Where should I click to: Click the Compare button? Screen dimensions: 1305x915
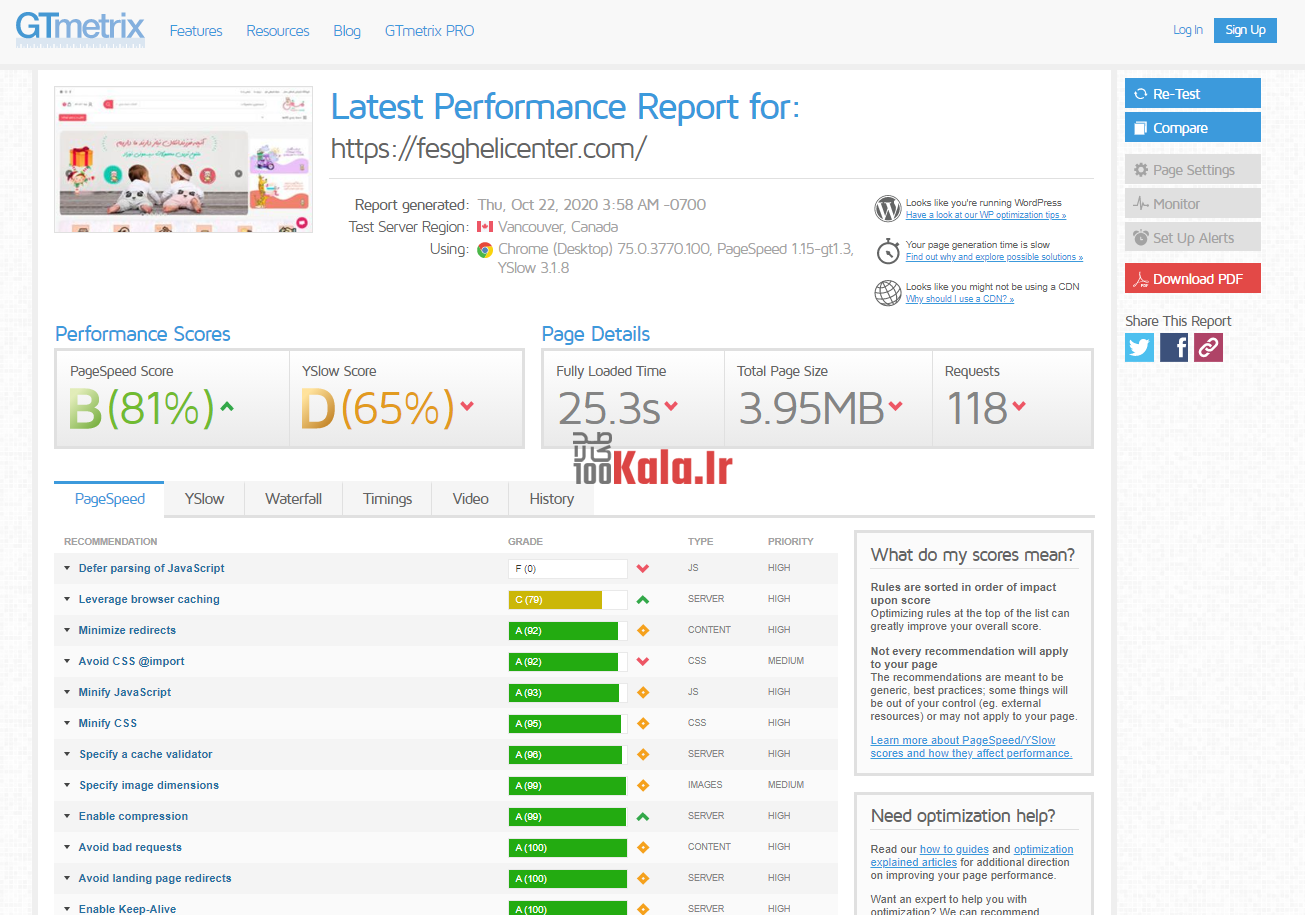(1193, 127)
